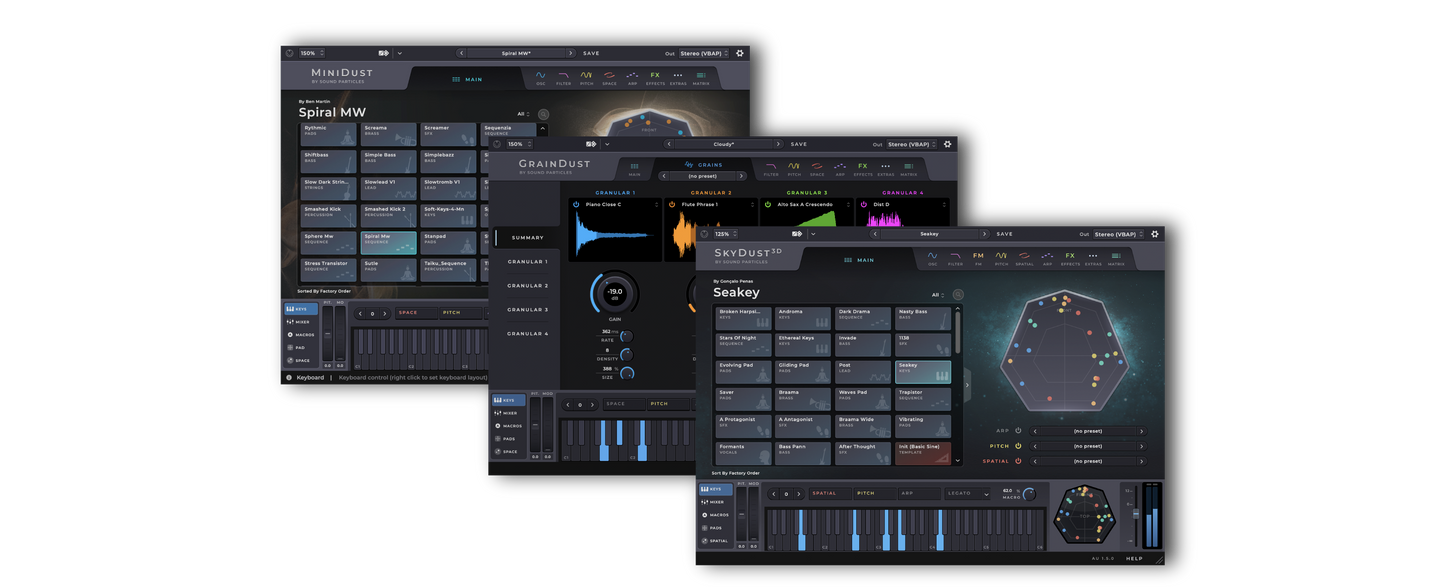
Task: Click the GAIN knob in GrainDust
Action: point(615,293)
